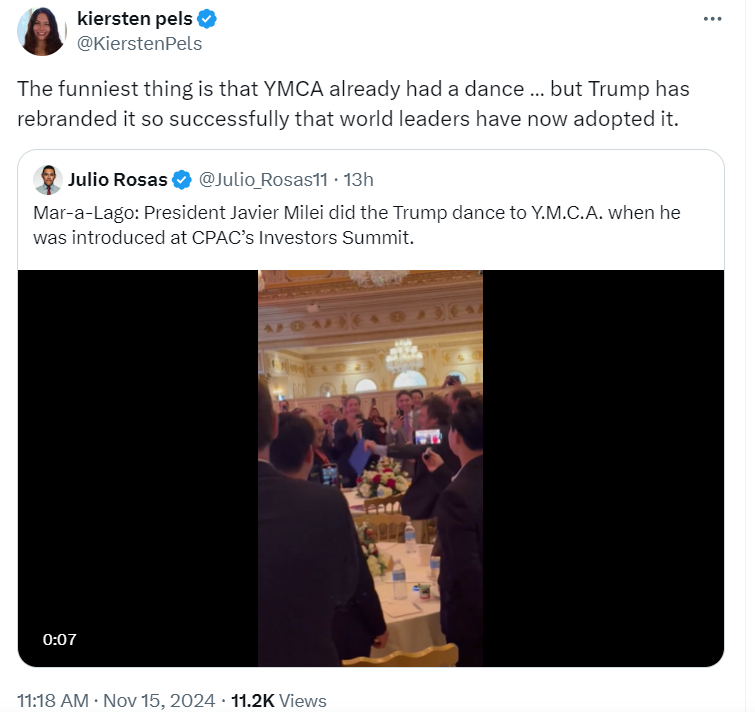Open the @Julio_Rosas11 handle link
755x712 pixels.
[x=263, y=180]
